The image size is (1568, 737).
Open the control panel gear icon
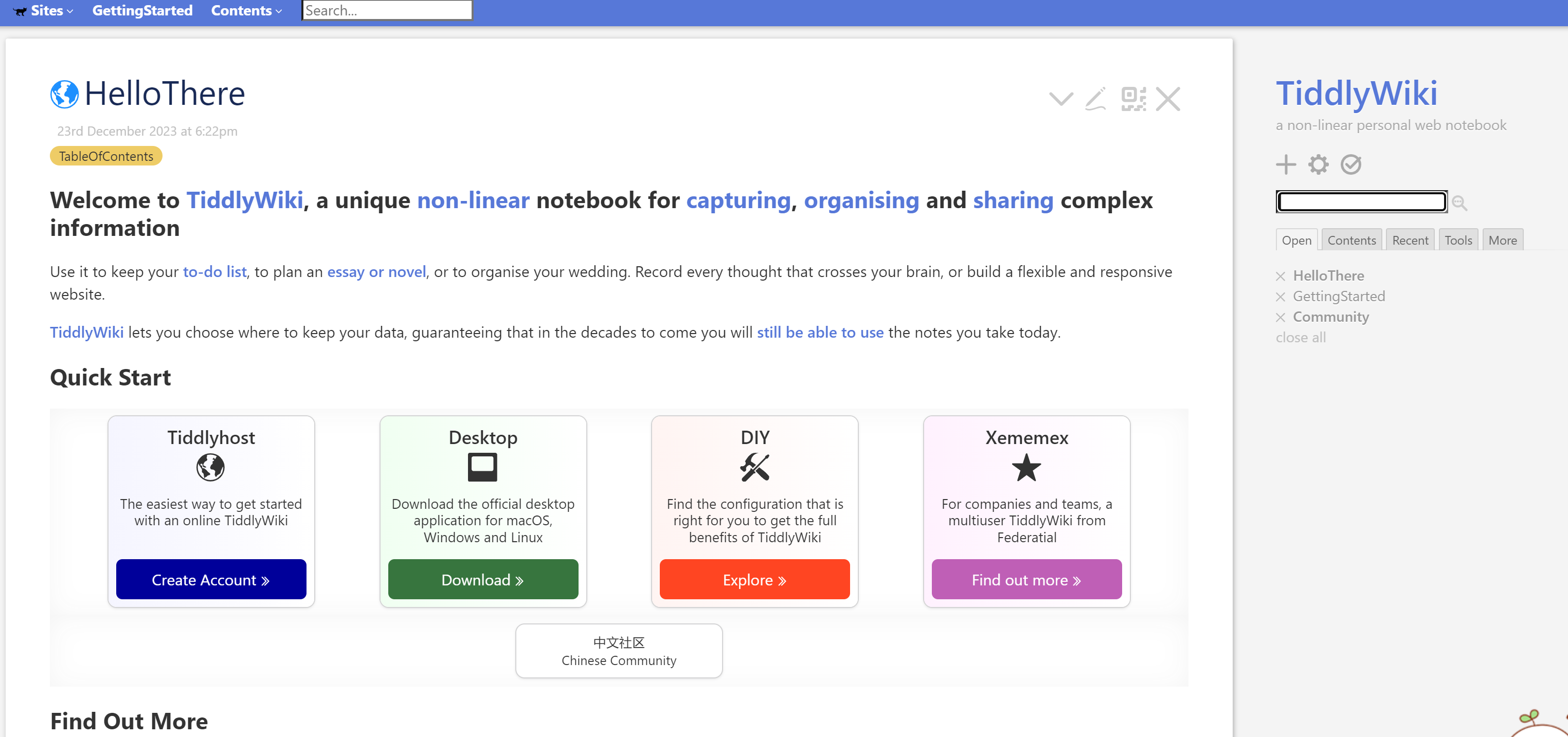pos(1319,164)
